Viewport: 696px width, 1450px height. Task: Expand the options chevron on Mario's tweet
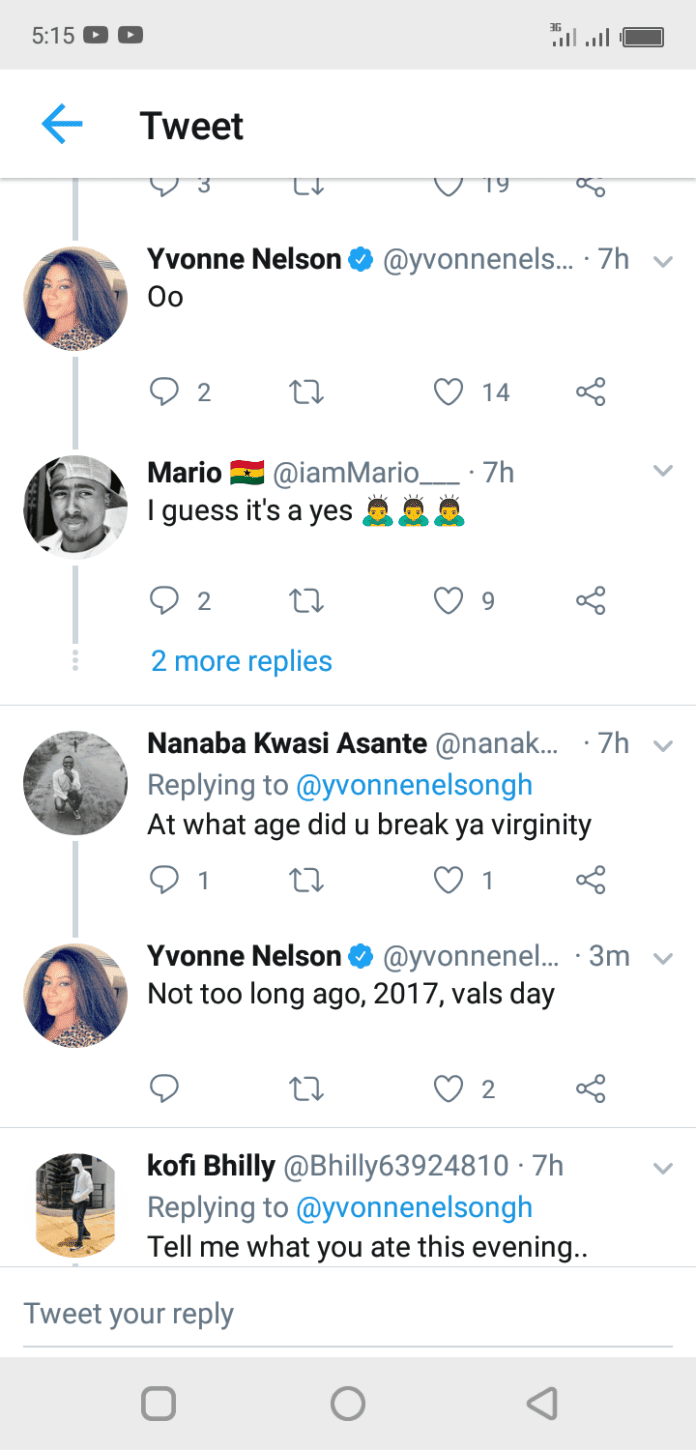(663, 471)
